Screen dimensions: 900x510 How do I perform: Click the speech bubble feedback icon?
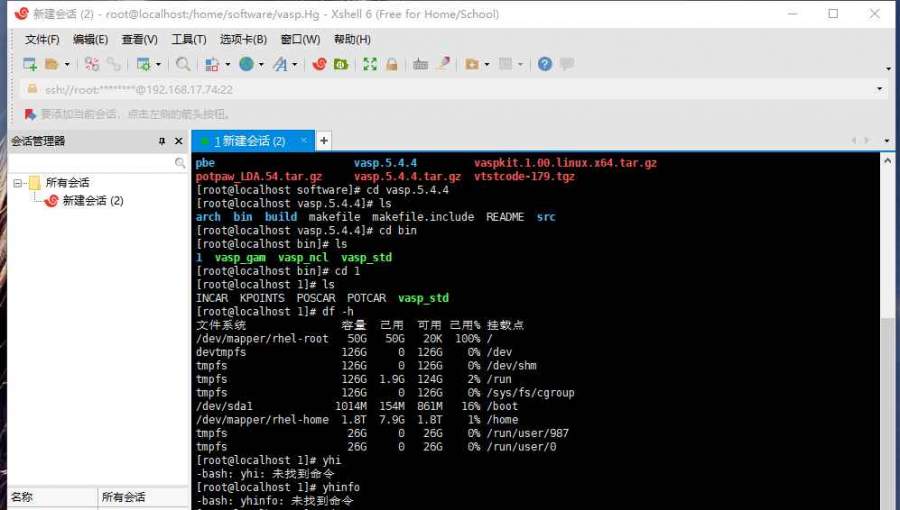click(567, 64)
